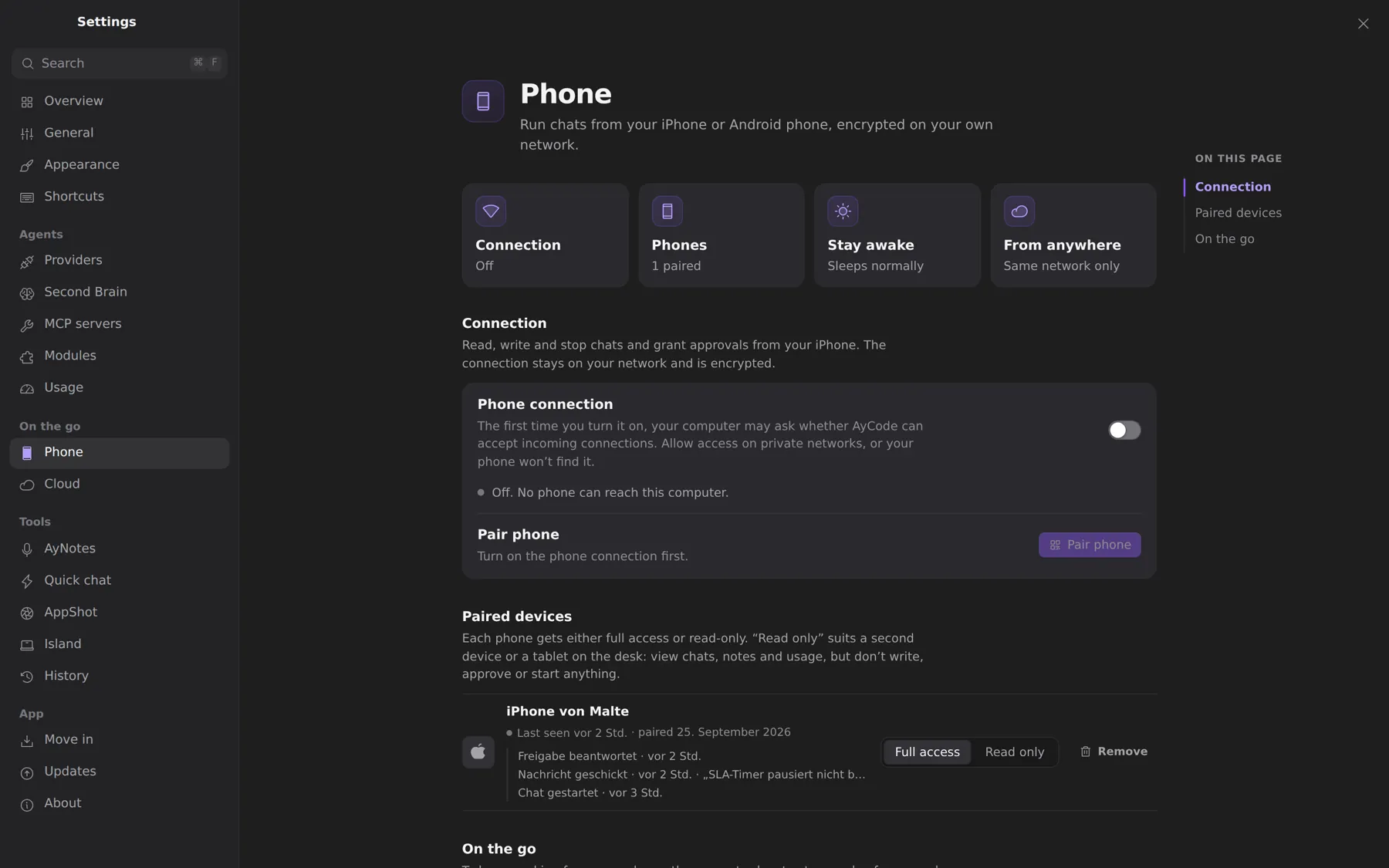Click the 'Freigabe beantwortet' activity line
This screenshot has width=1389, height=868.
pos(609,756)
